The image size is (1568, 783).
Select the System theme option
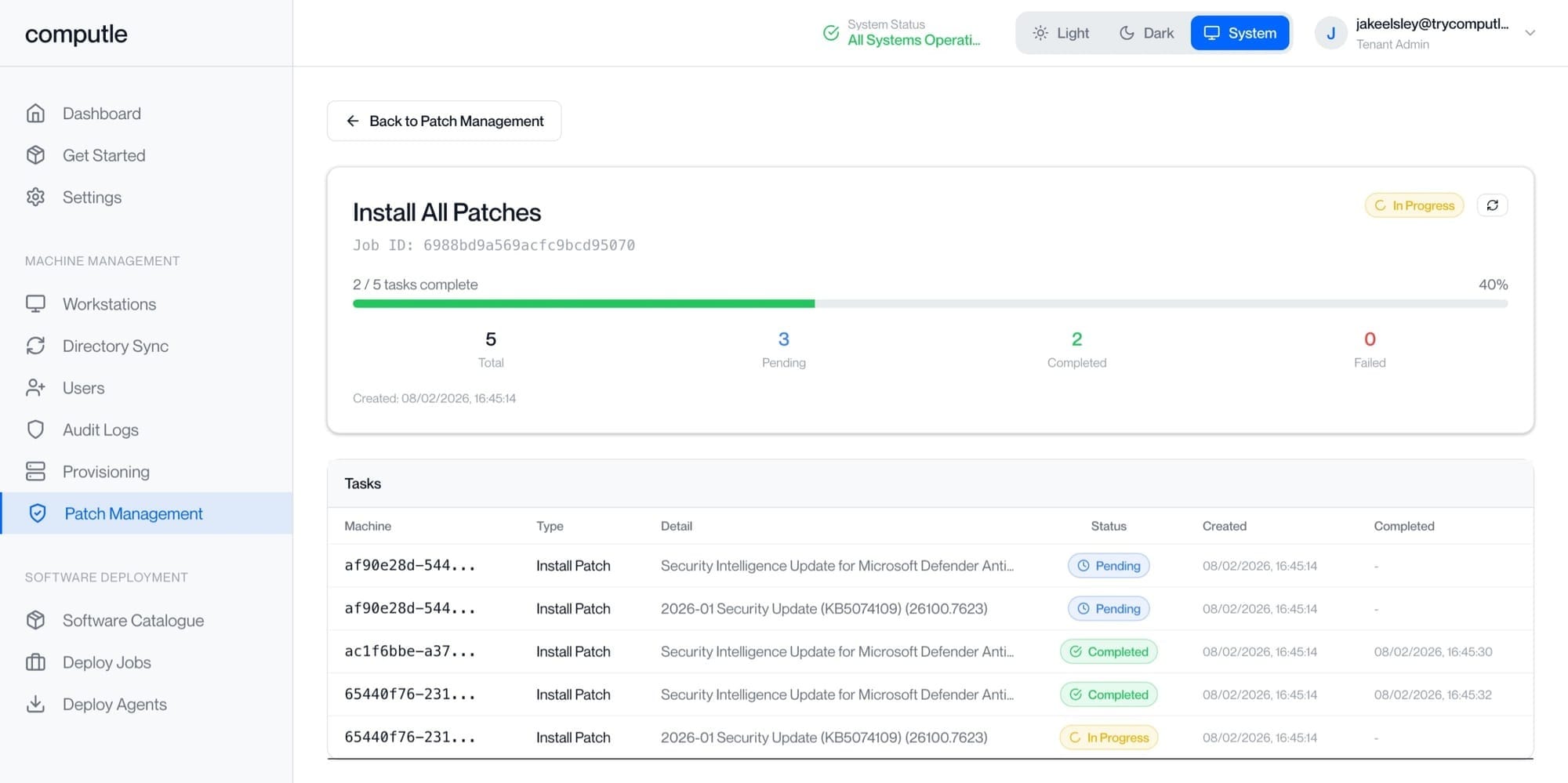click(x=1240, y=33)
